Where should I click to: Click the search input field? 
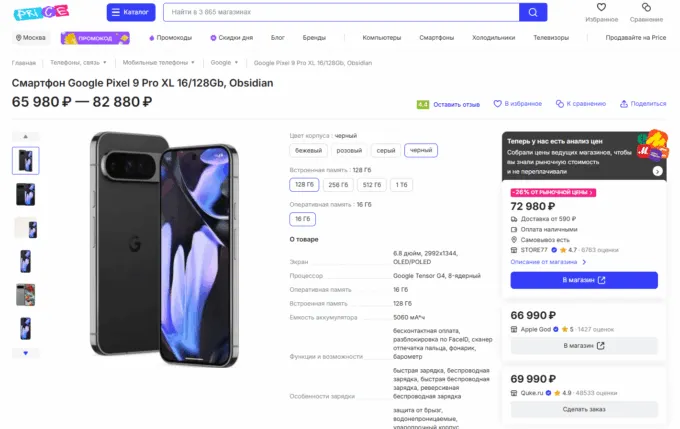(x=339, y=12)
